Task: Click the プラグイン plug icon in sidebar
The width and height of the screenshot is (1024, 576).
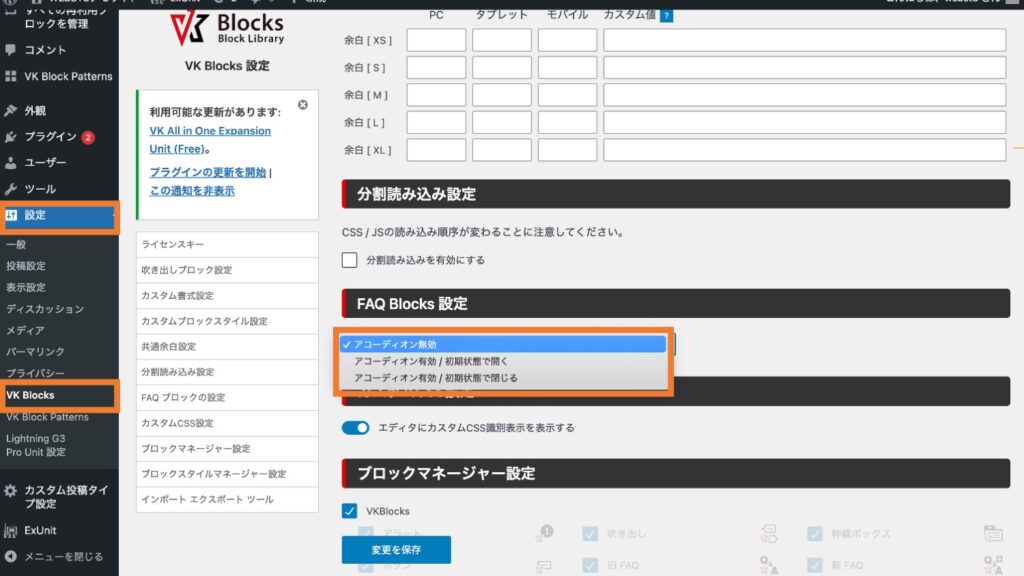Action: pyautogui.click(x=11, y=137)
